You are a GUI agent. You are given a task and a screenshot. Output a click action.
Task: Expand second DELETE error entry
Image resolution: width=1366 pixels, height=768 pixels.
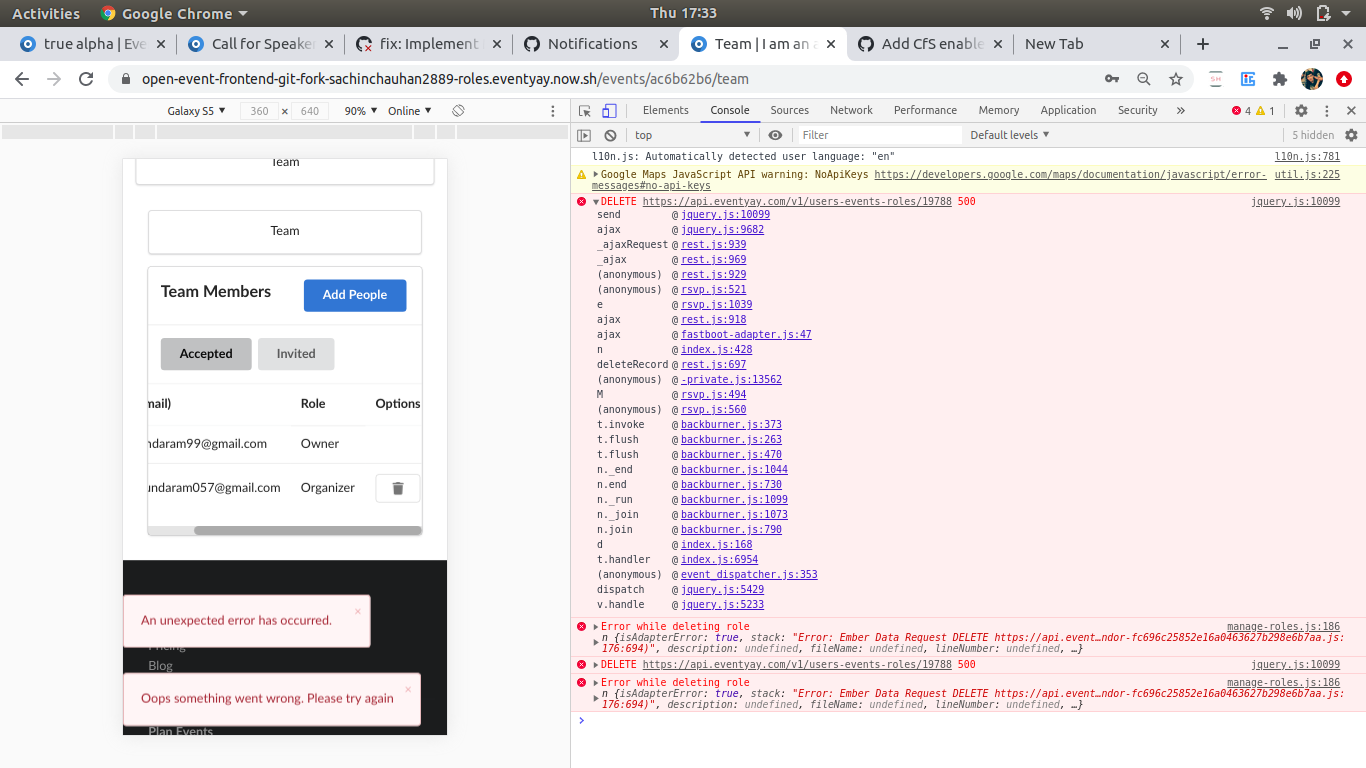[x=596, y=665]
